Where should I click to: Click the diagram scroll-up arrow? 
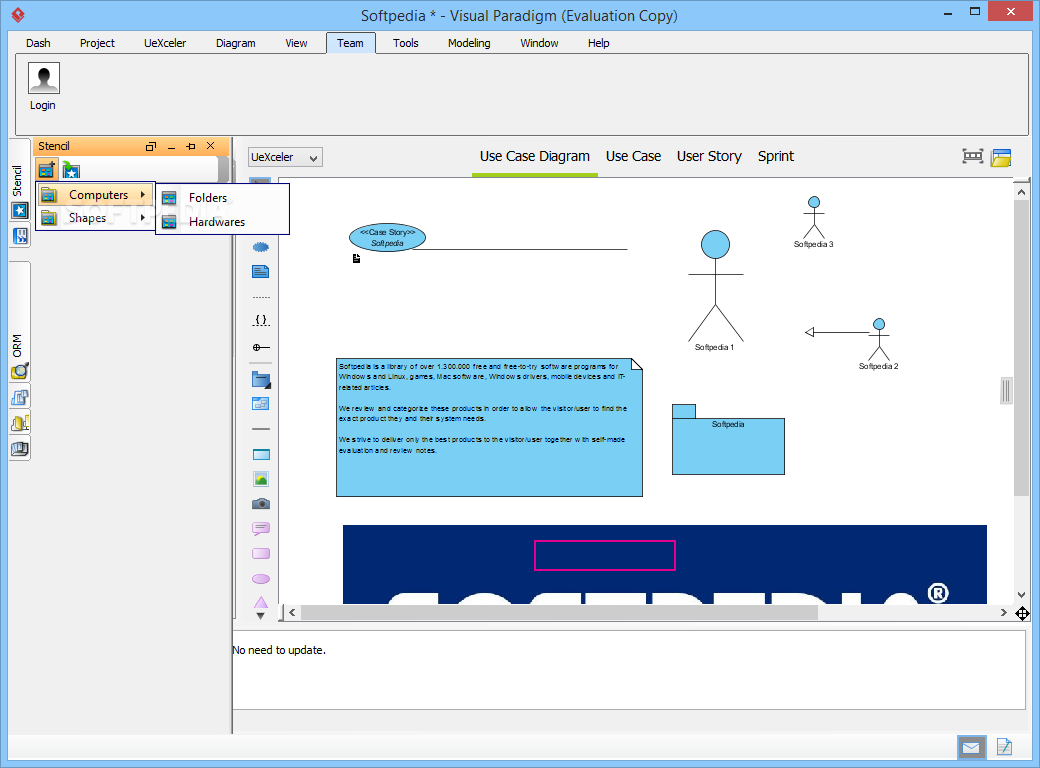point(1021,192)
